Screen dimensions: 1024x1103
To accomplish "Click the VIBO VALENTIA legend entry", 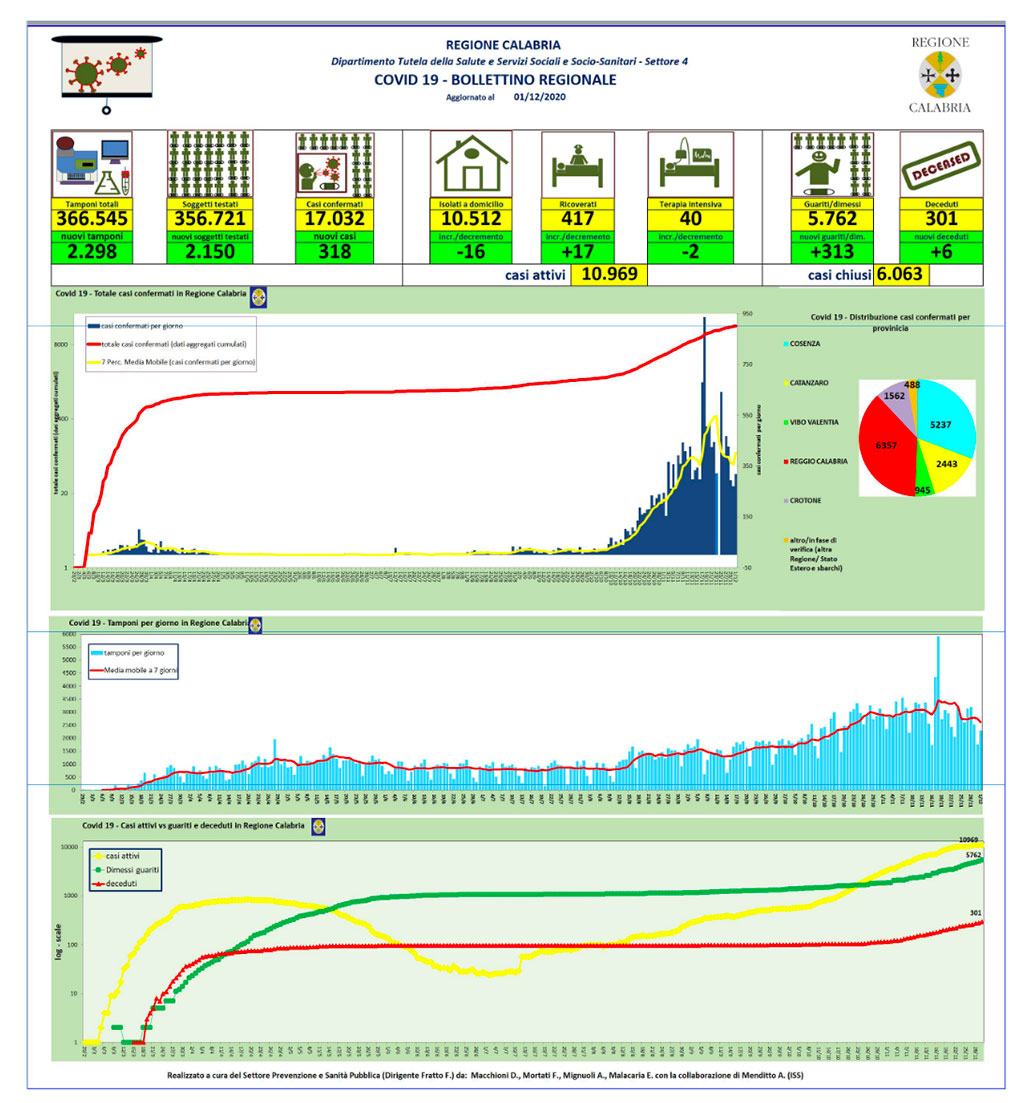I will click(811, 422).
